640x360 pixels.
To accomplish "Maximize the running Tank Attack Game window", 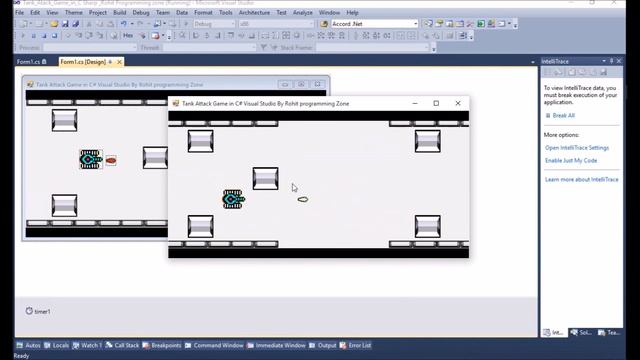I will pos(436,103).
